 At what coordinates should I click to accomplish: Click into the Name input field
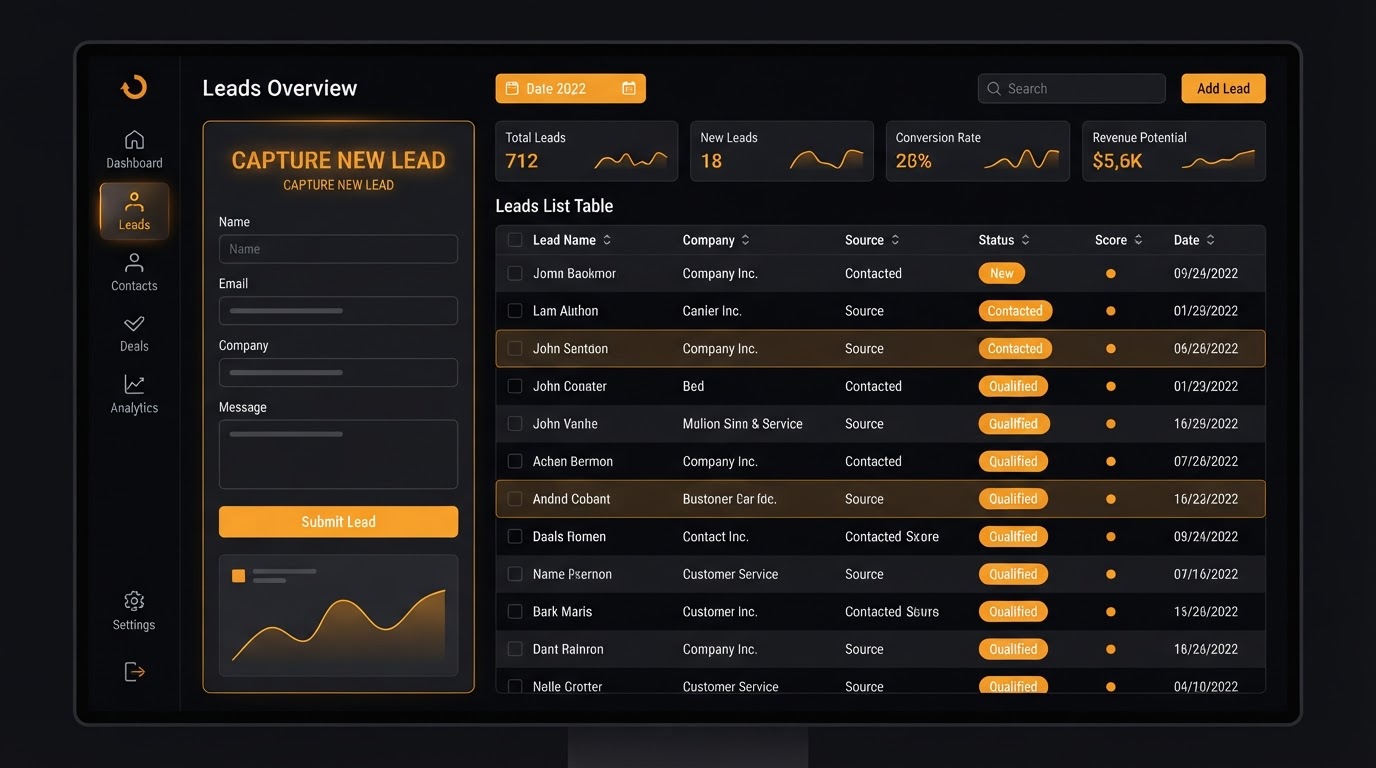click(338, 249)
